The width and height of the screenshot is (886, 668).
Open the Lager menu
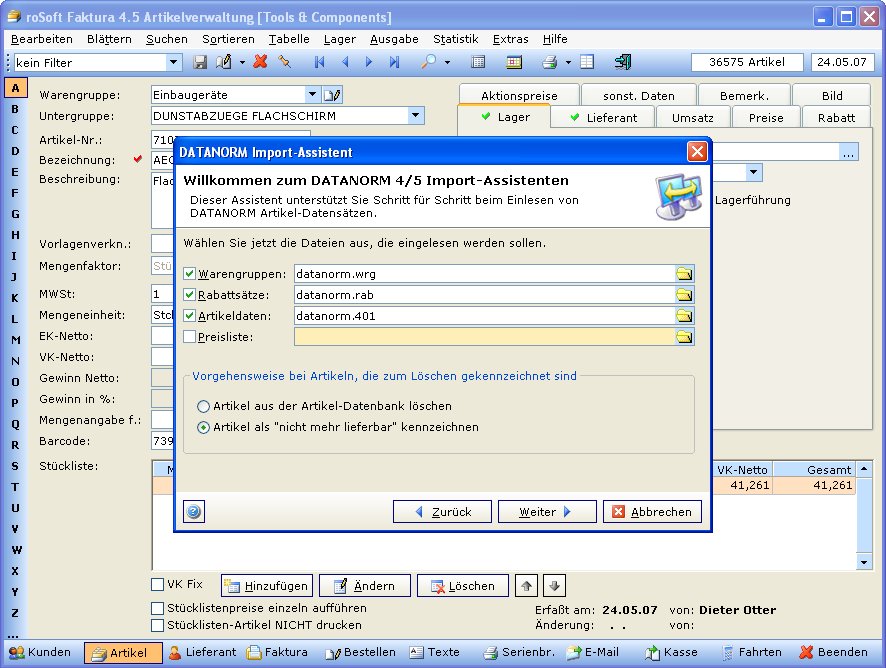339,39
